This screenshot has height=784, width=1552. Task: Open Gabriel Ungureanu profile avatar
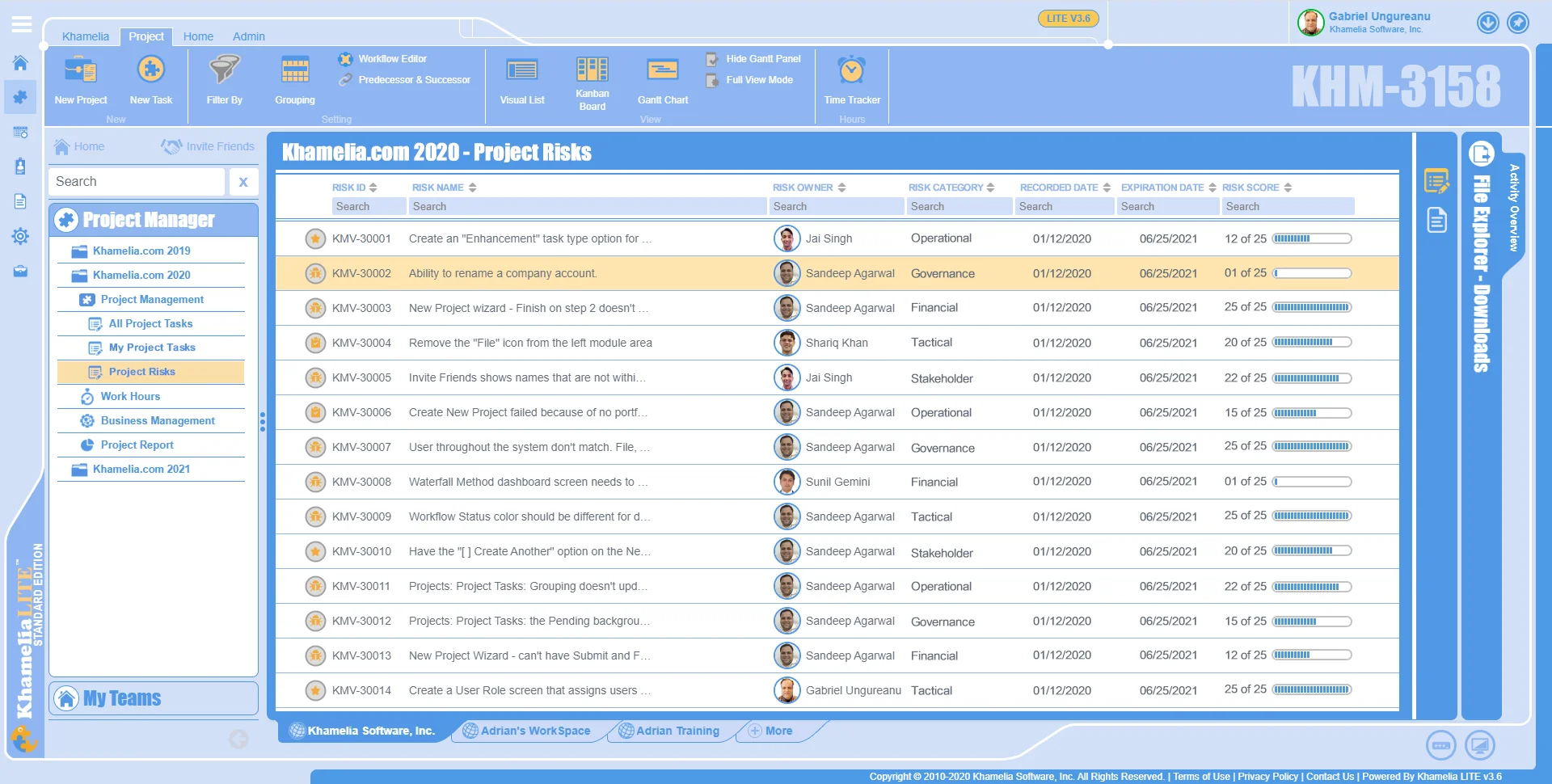click(1310, 23)
